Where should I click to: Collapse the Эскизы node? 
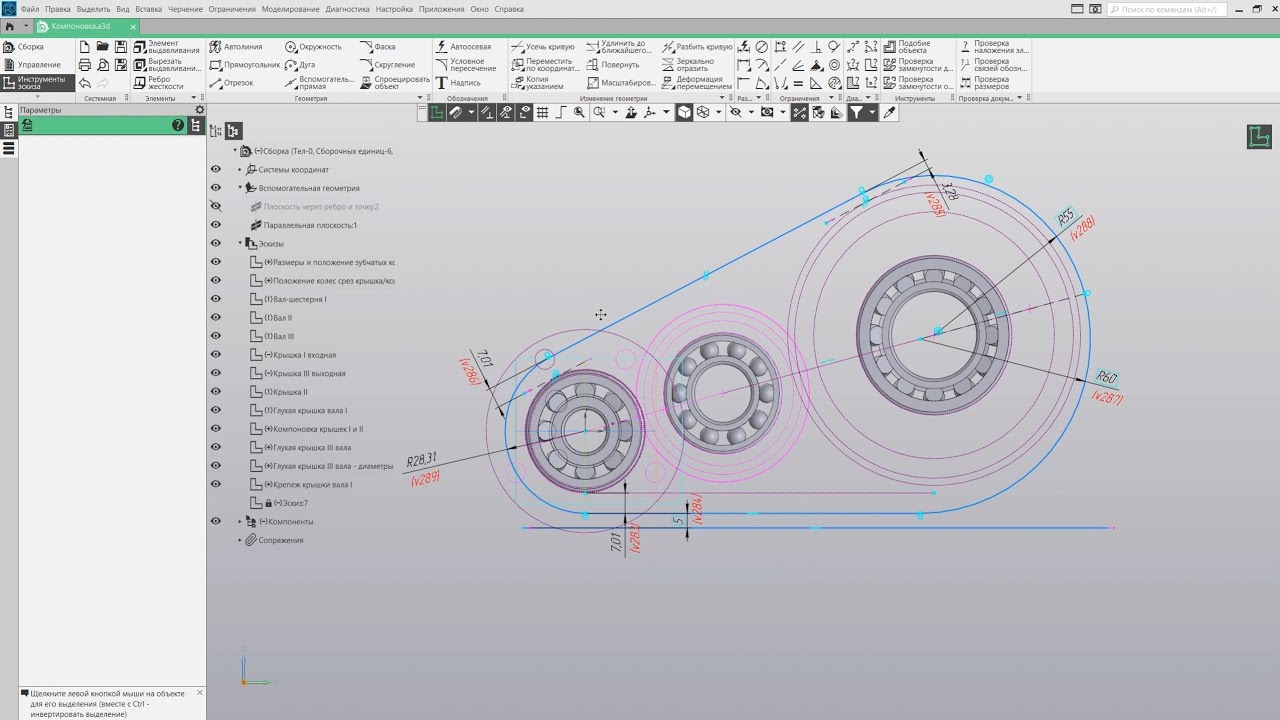click(x=240, y=244)
